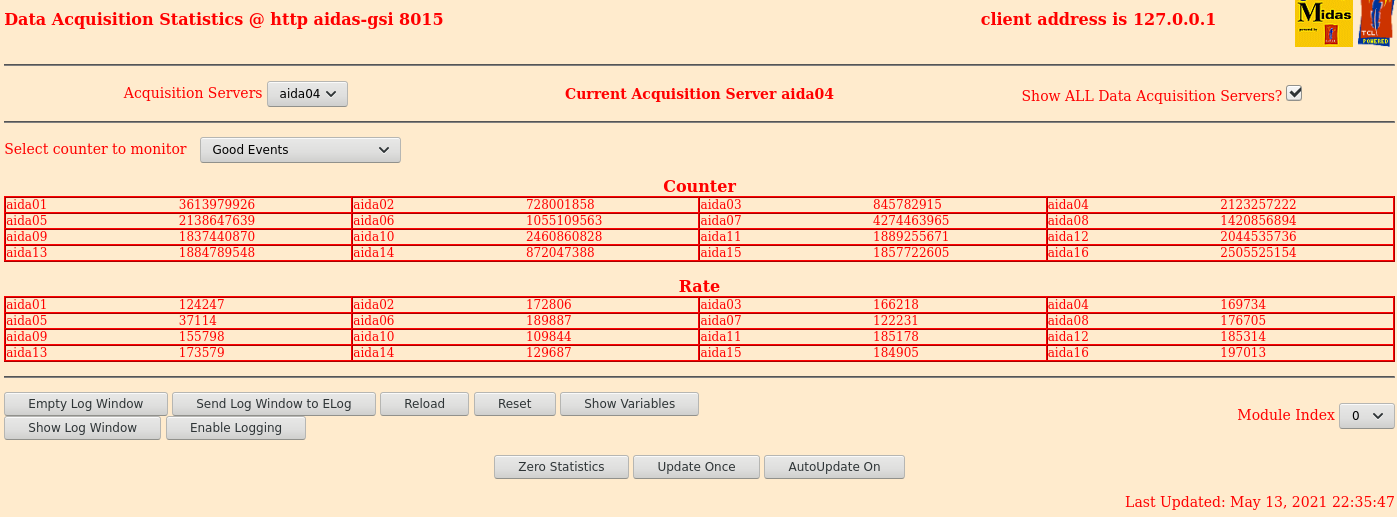
Task: Open the Good Events counter dropdown
Action: coord(300,150)
